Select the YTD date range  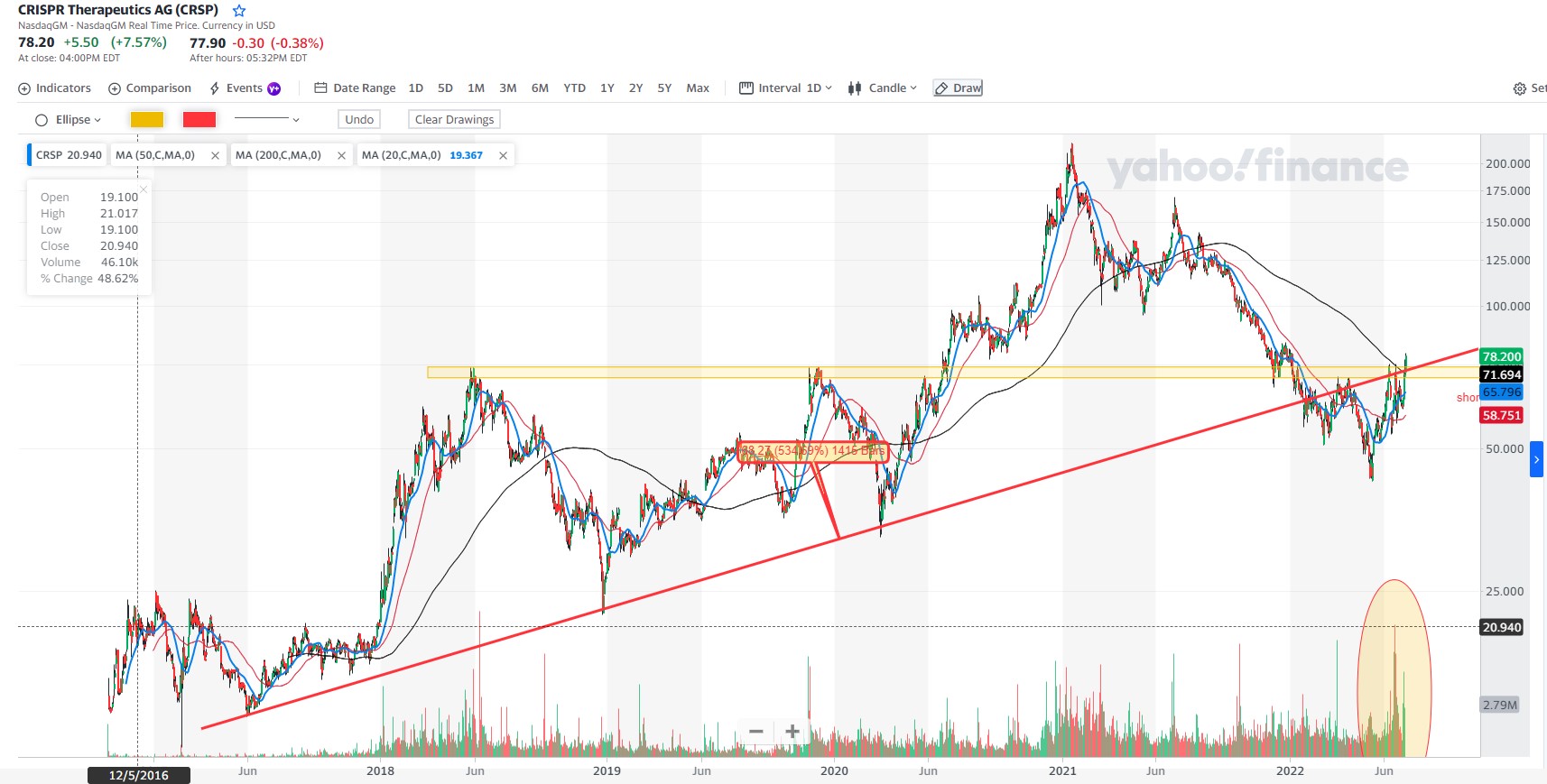[574, 88]
